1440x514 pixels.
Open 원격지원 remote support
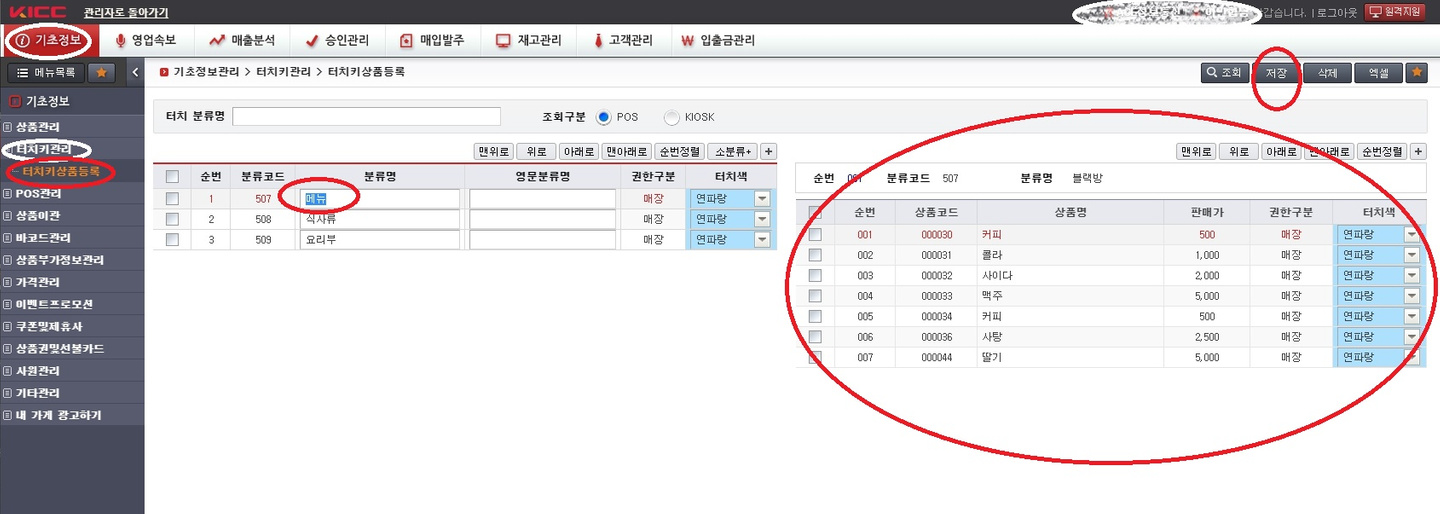[x=1395, y=12]
